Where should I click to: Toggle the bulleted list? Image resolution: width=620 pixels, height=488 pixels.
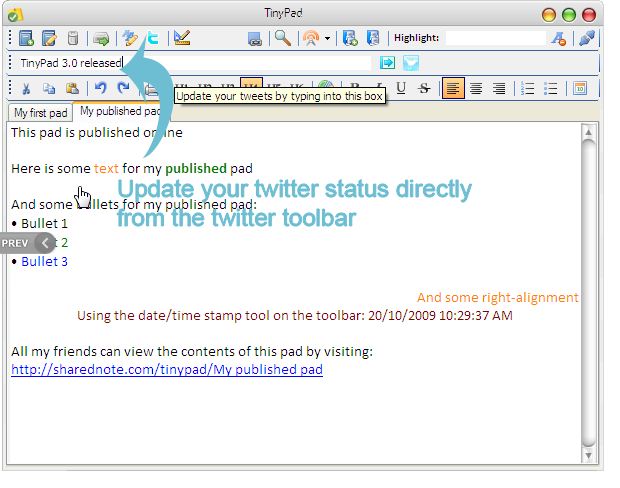551,88
